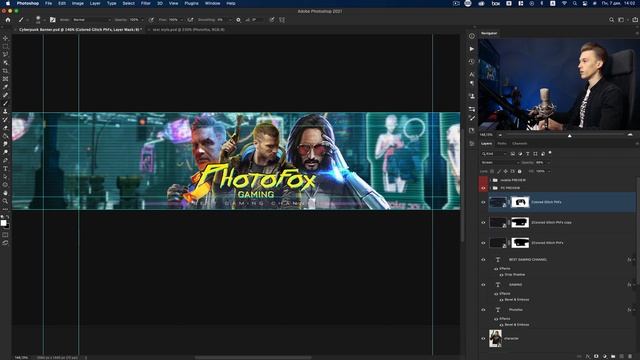Viewport: 640px width, 360px height.
Task: Open the layer Opacity dropdown arrow
Action: (x=548, y=162)
